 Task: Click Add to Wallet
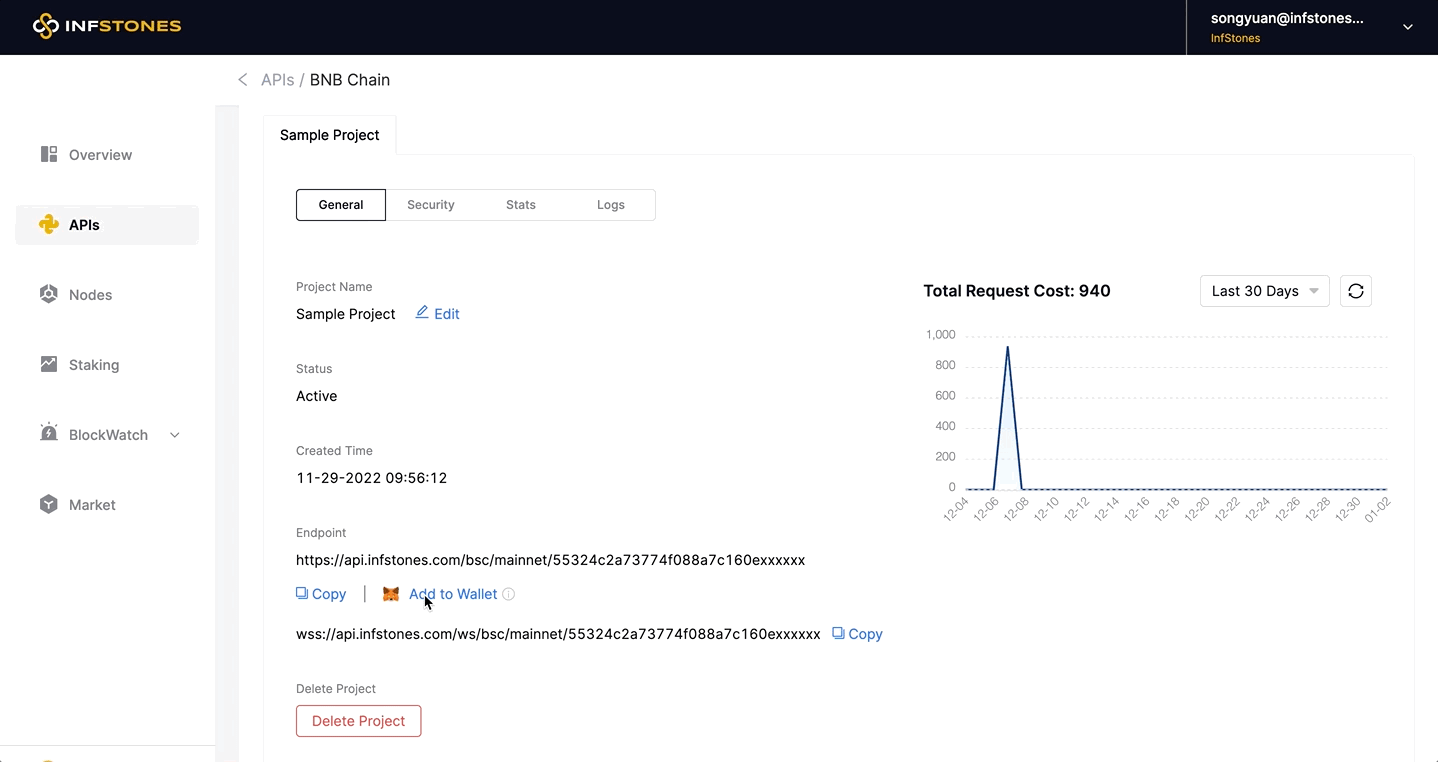[453, 594]
